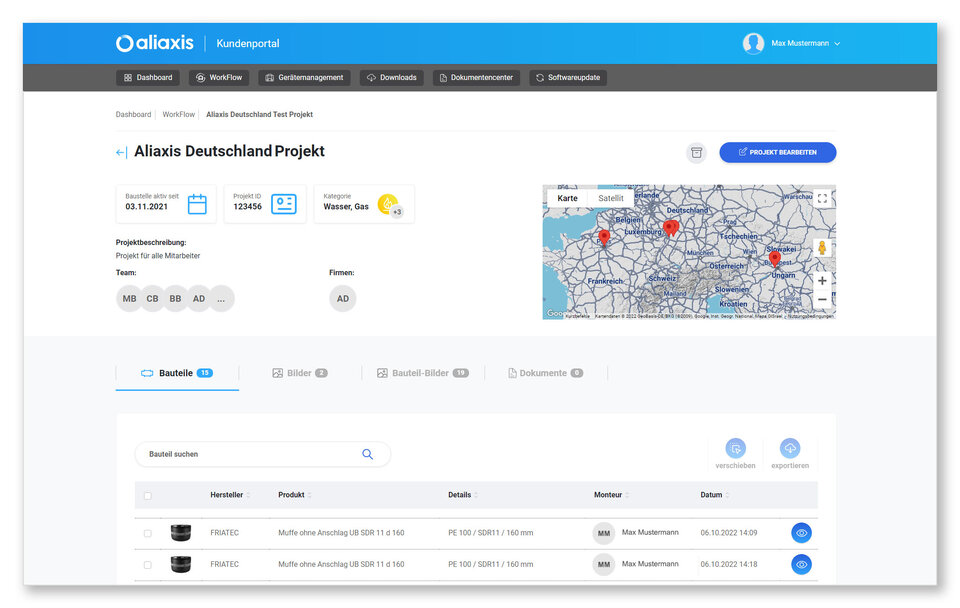
Task: Tick the select-all checkbox in the table header
Action: (x=148, y=495)
